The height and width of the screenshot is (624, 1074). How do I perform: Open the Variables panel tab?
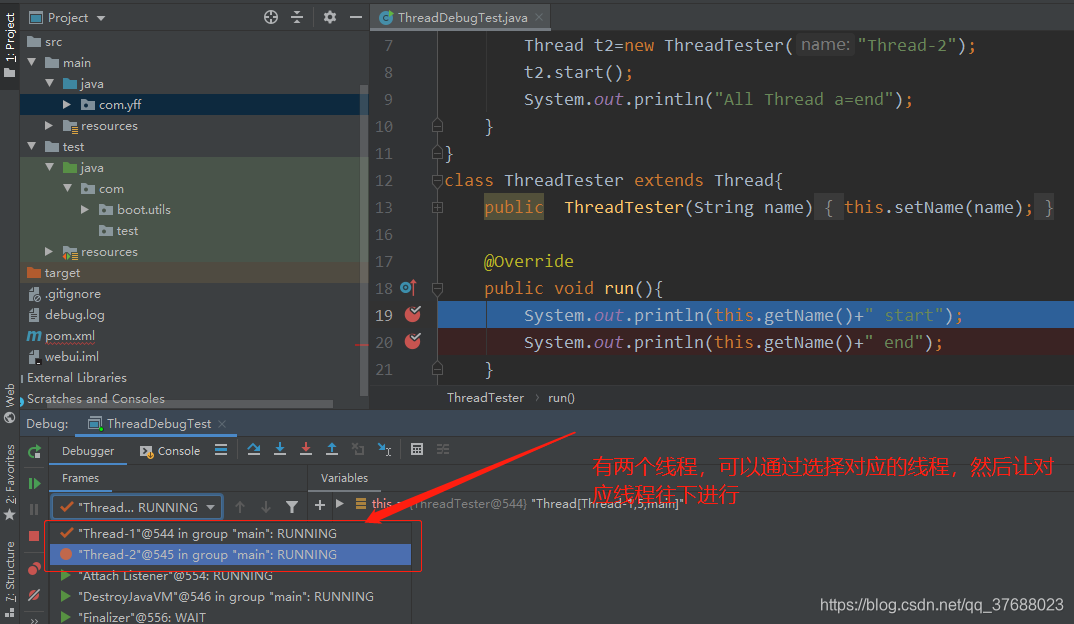[344, 478]
